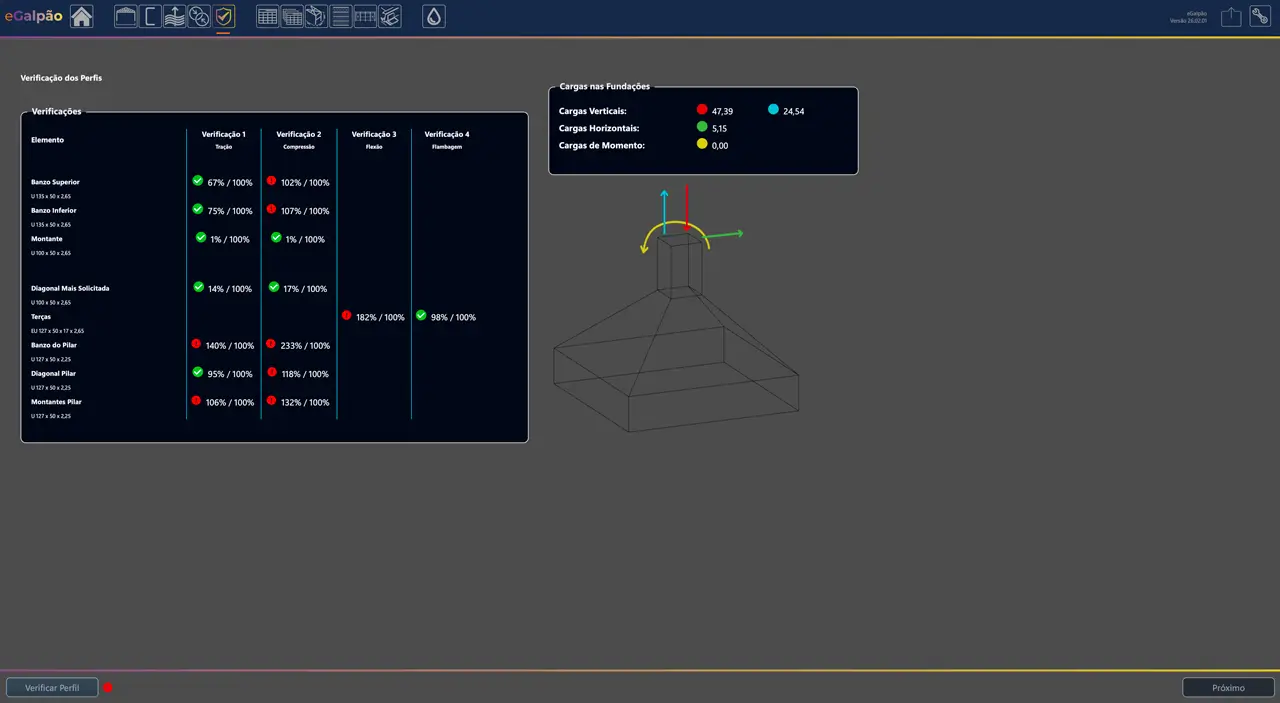Screen dimensions: 1280x703
Task: Open settings with the wrench icon
Action: click(1260, 17)
